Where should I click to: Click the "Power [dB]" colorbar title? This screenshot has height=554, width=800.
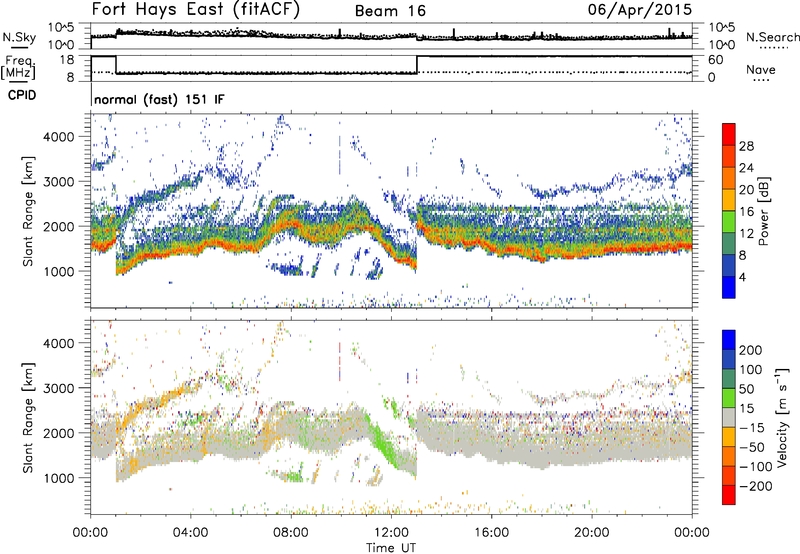(x=764, y=211)
